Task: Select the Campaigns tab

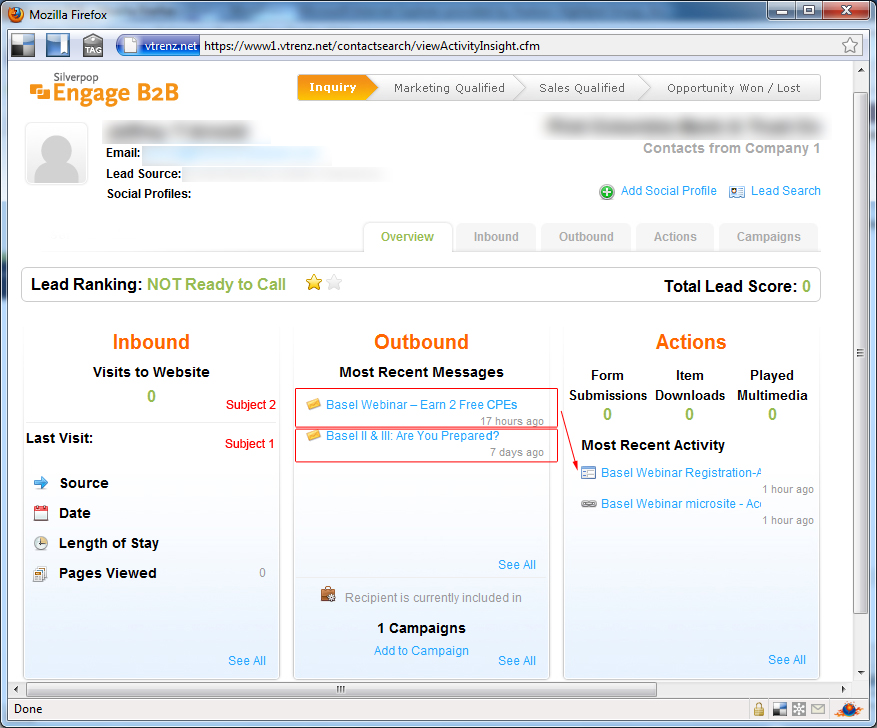Action: pos(768,237)
